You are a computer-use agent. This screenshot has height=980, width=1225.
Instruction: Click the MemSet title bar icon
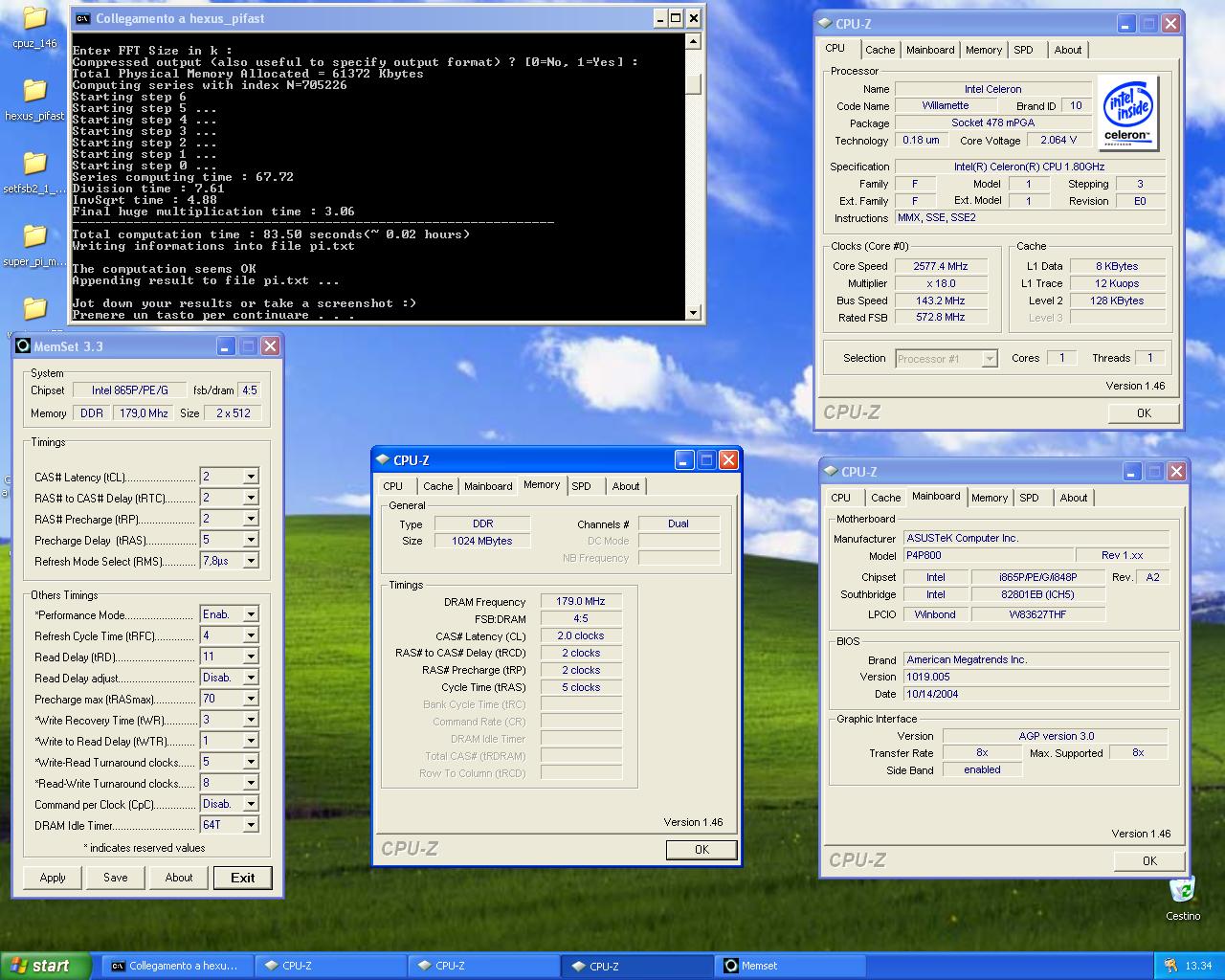pyautogui.click(x=23, y=346)
